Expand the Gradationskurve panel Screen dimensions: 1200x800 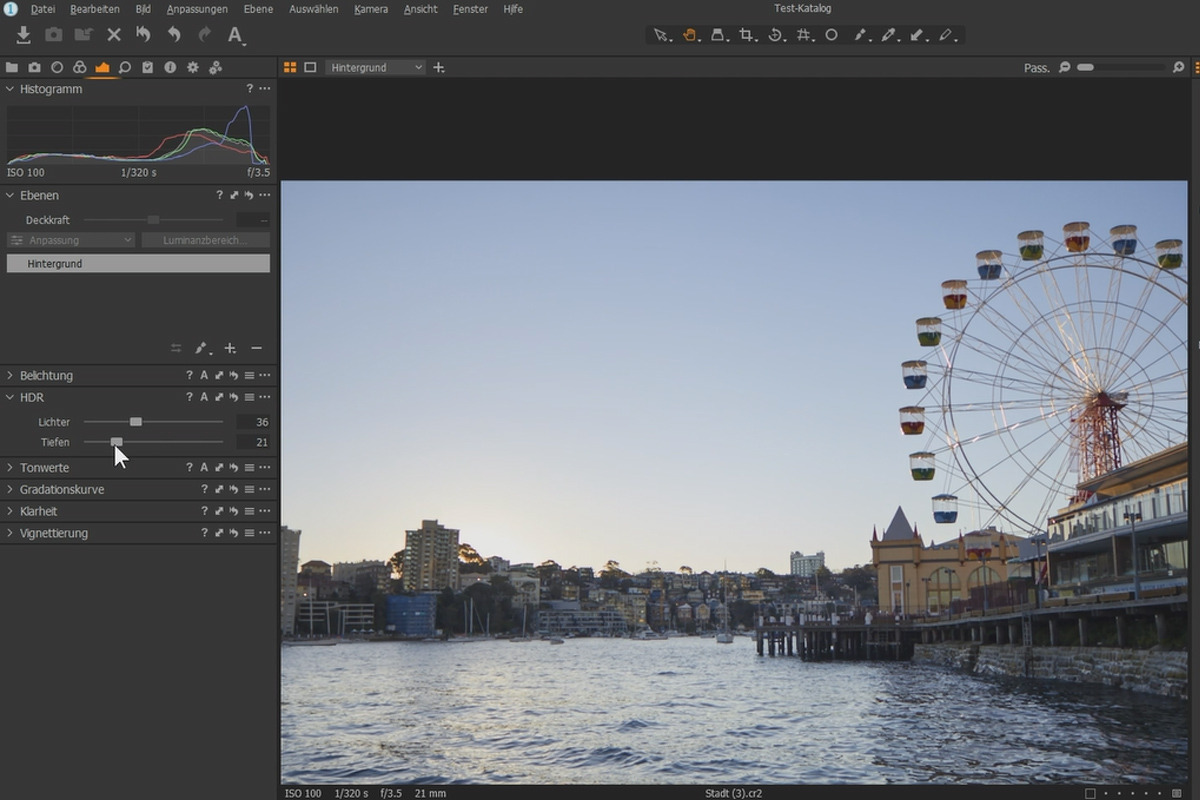click(x=10, y=489)
